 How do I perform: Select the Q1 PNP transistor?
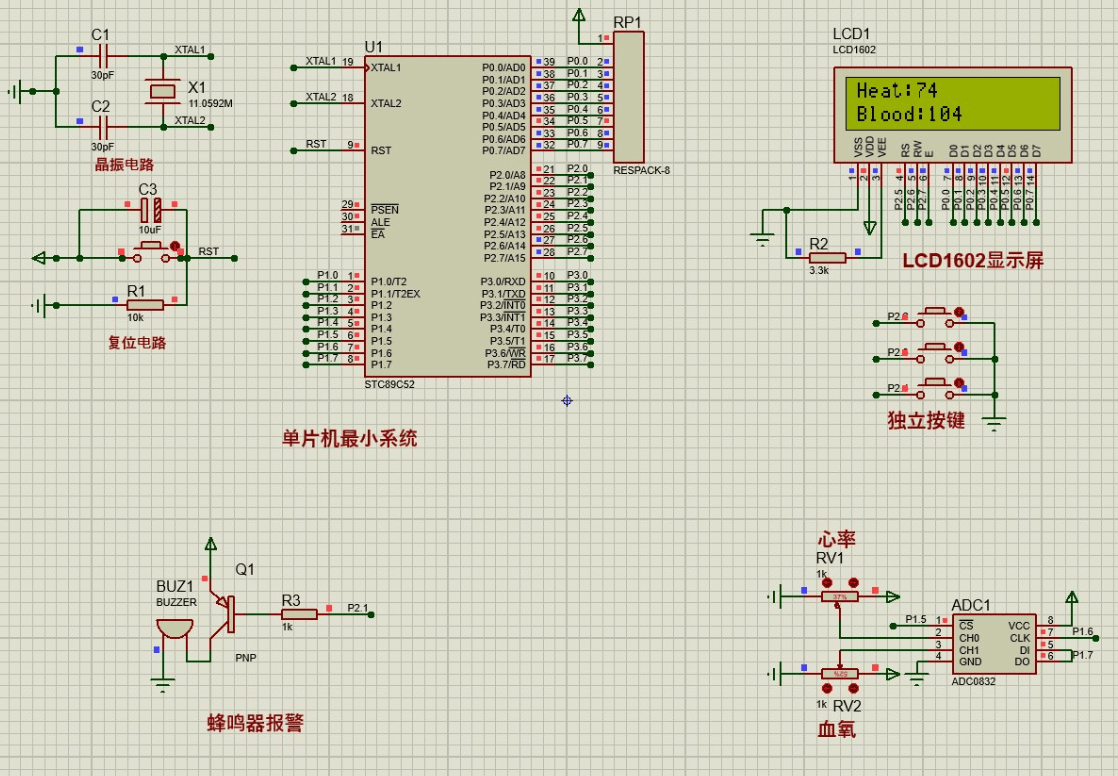tap(228, 614)
